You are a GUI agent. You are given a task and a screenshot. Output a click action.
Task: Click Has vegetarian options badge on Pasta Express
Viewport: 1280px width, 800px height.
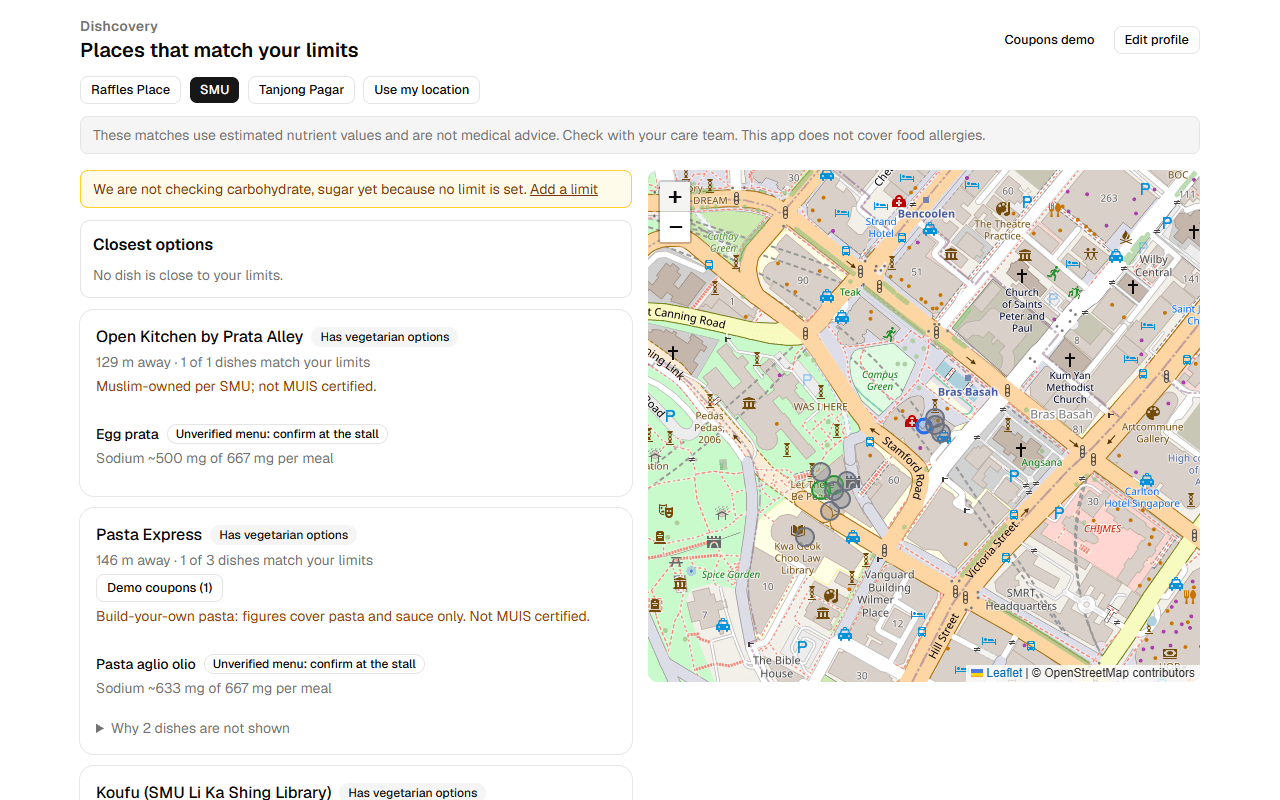[x=284, y=535]
